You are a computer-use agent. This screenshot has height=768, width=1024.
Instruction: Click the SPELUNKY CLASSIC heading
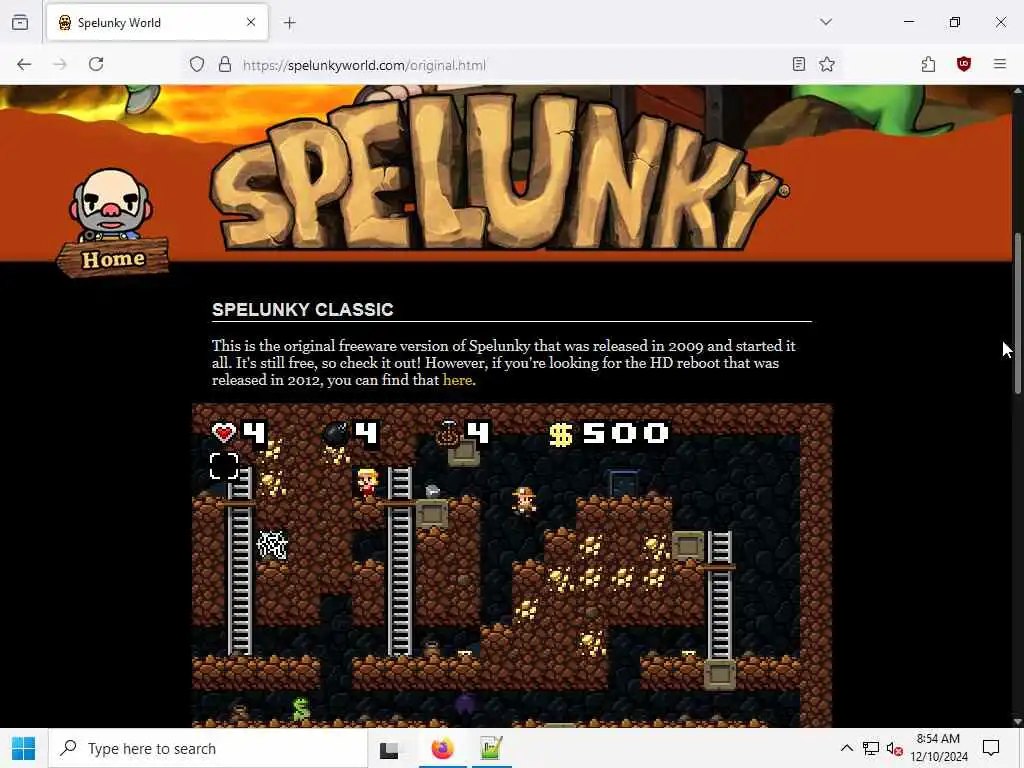[302, 310]
